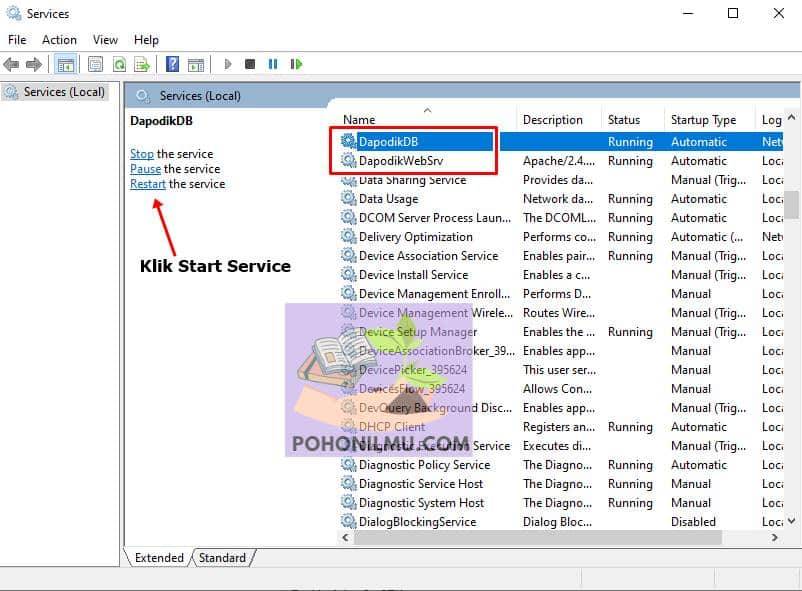Open the Action menu
The height and width of the screenshot is (591, 802).
point(59,40)
